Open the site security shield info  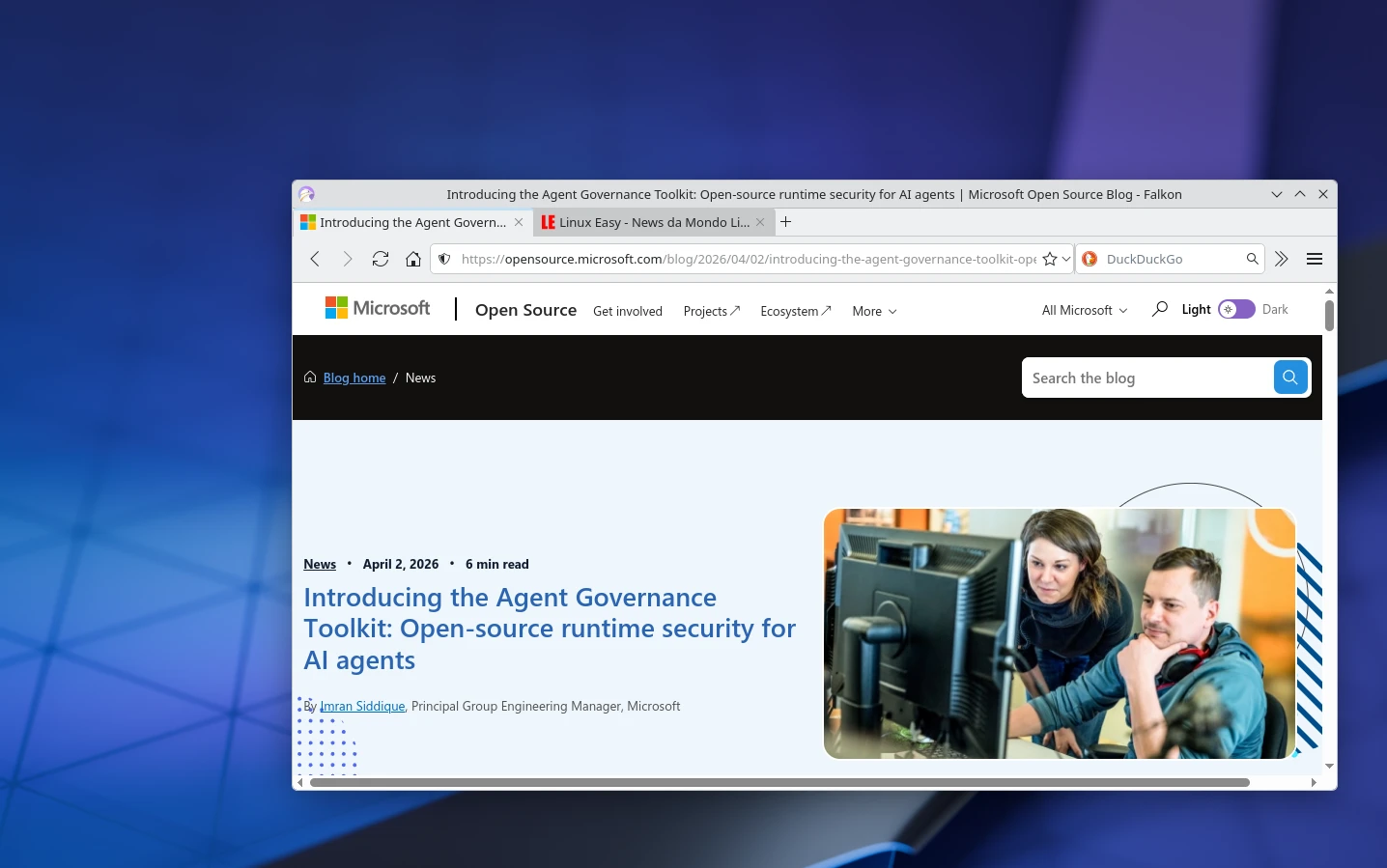click(x=443, y=259)
